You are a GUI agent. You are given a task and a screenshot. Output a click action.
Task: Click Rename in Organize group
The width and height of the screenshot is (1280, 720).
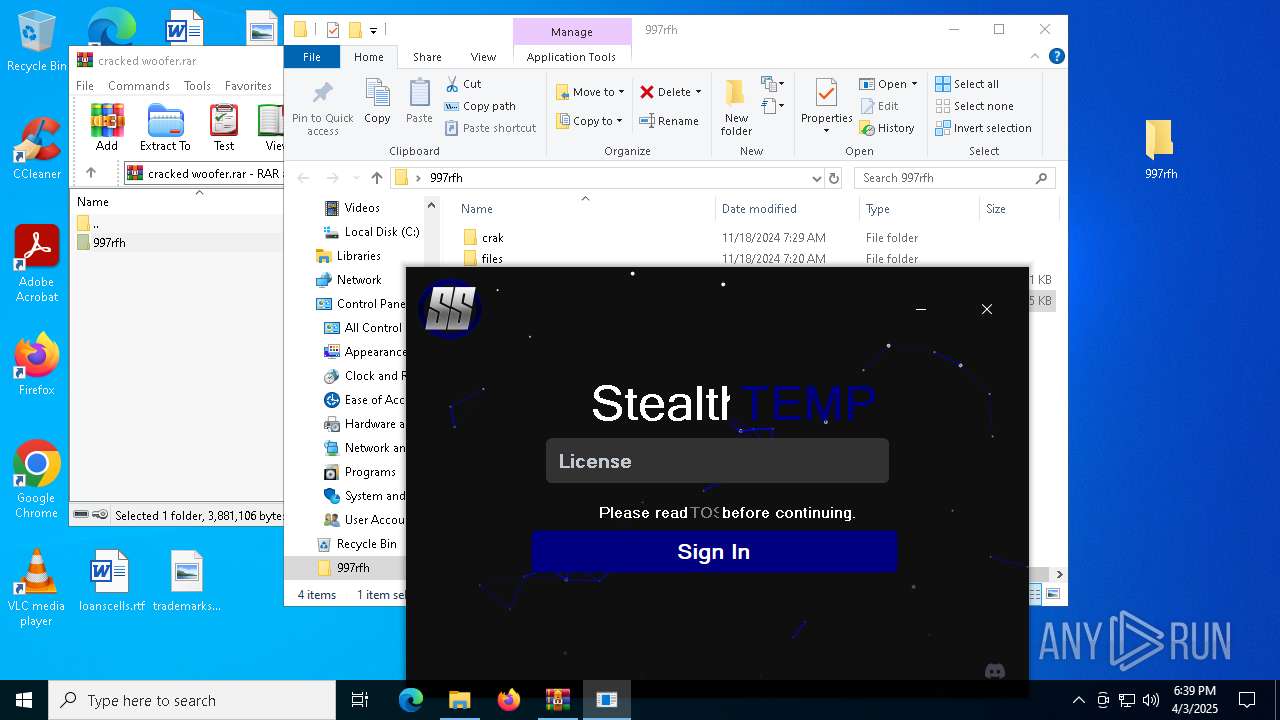[x=669, y=121]
